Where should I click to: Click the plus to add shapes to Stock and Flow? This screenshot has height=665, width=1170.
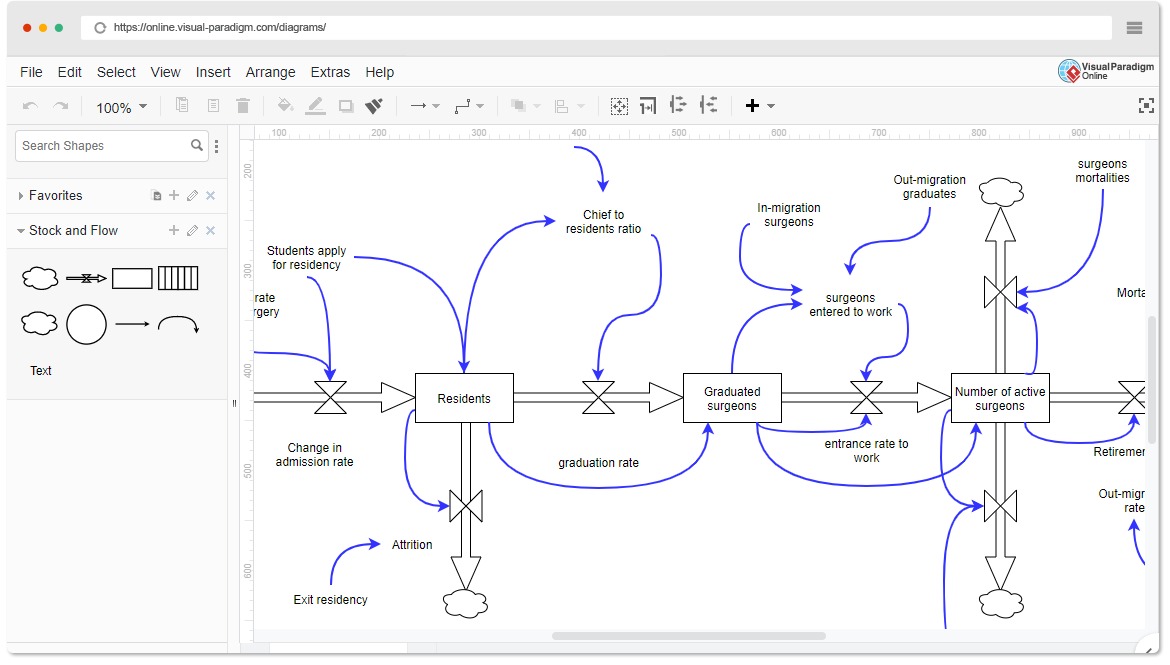click(x=174, y=230)
